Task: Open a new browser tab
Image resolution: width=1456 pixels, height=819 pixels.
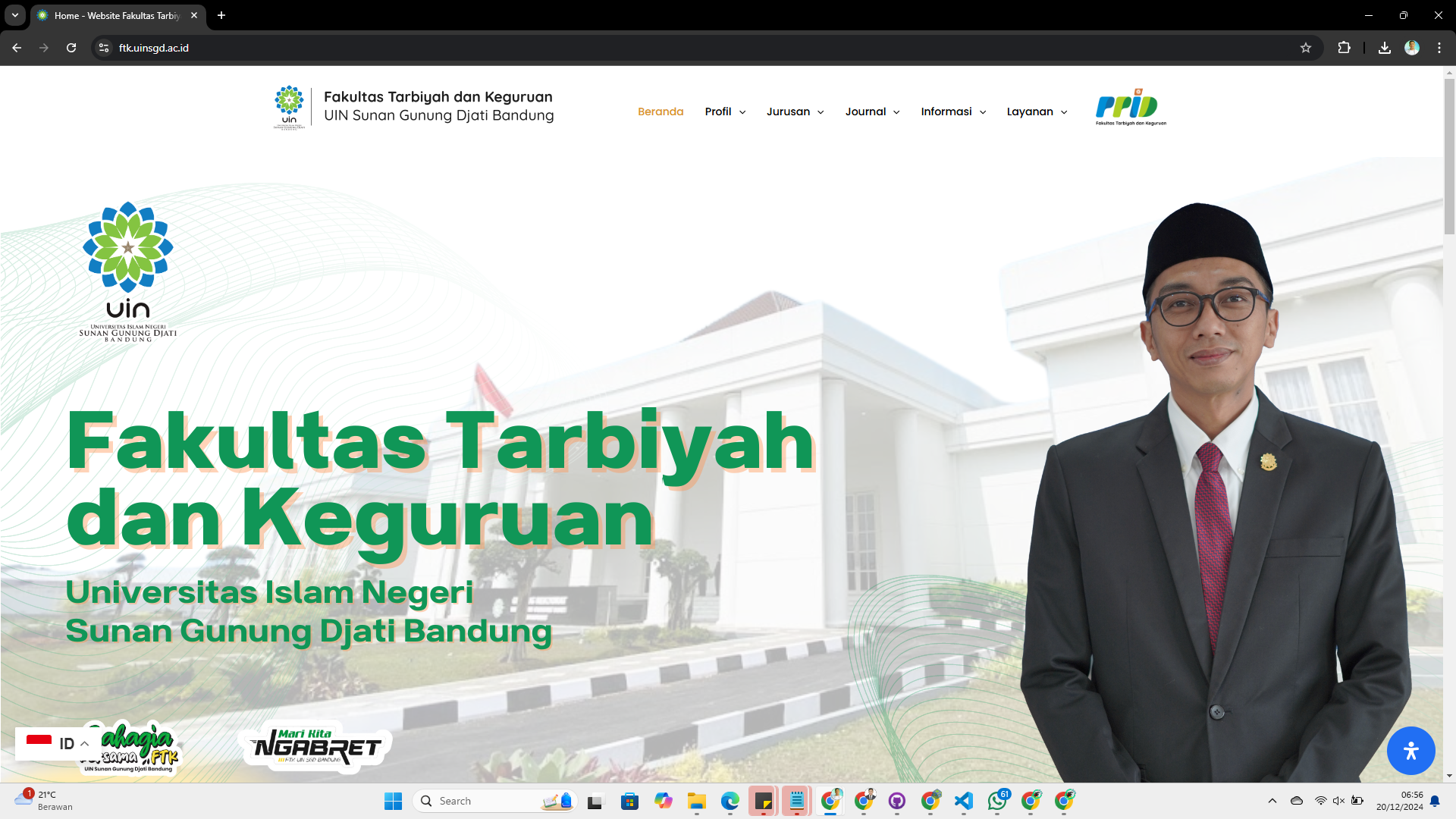Action: 221,15
